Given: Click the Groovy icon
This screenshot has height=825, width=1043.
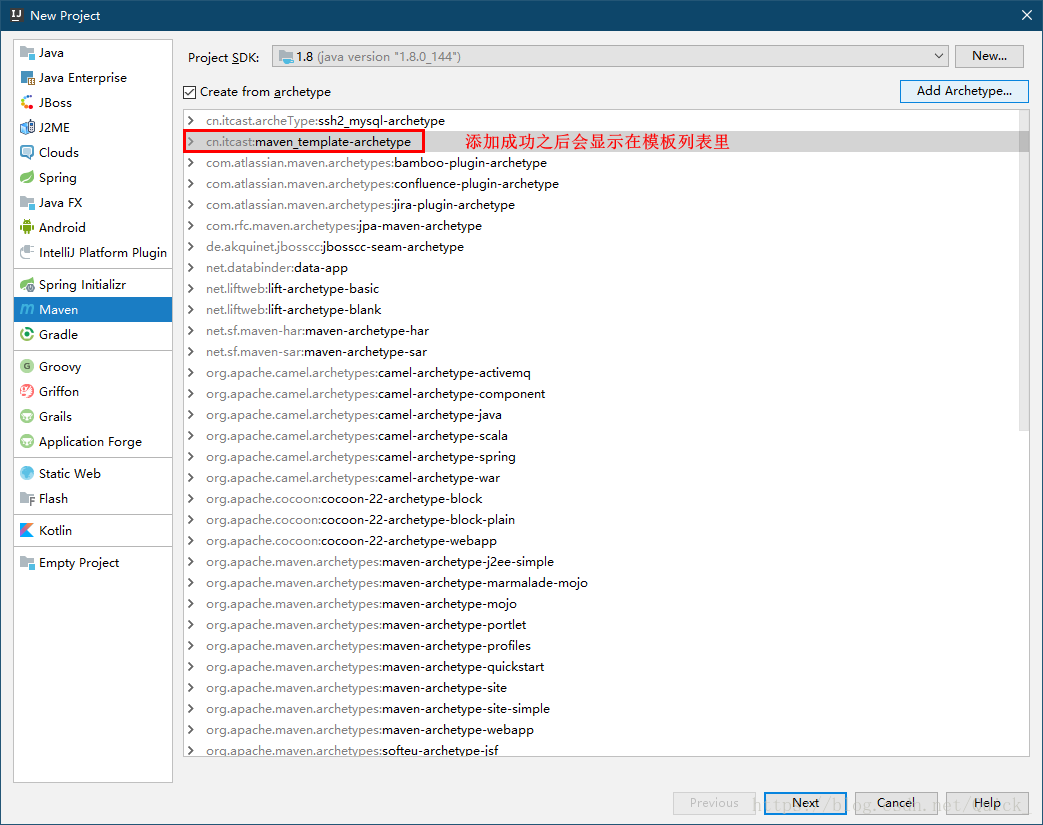Looking at the screenshot, I should pos(27,367).
